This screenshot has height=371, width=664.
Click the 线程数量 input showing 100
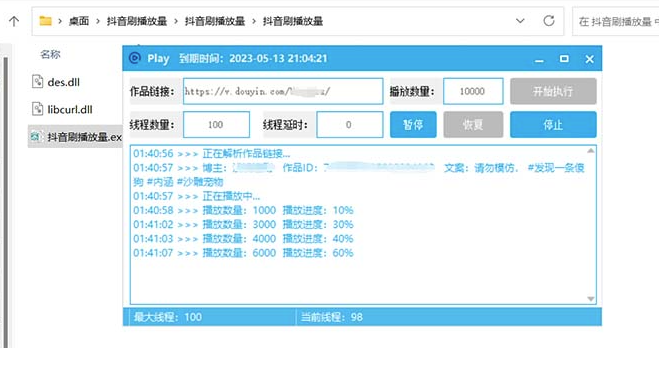tap(216, 125)
